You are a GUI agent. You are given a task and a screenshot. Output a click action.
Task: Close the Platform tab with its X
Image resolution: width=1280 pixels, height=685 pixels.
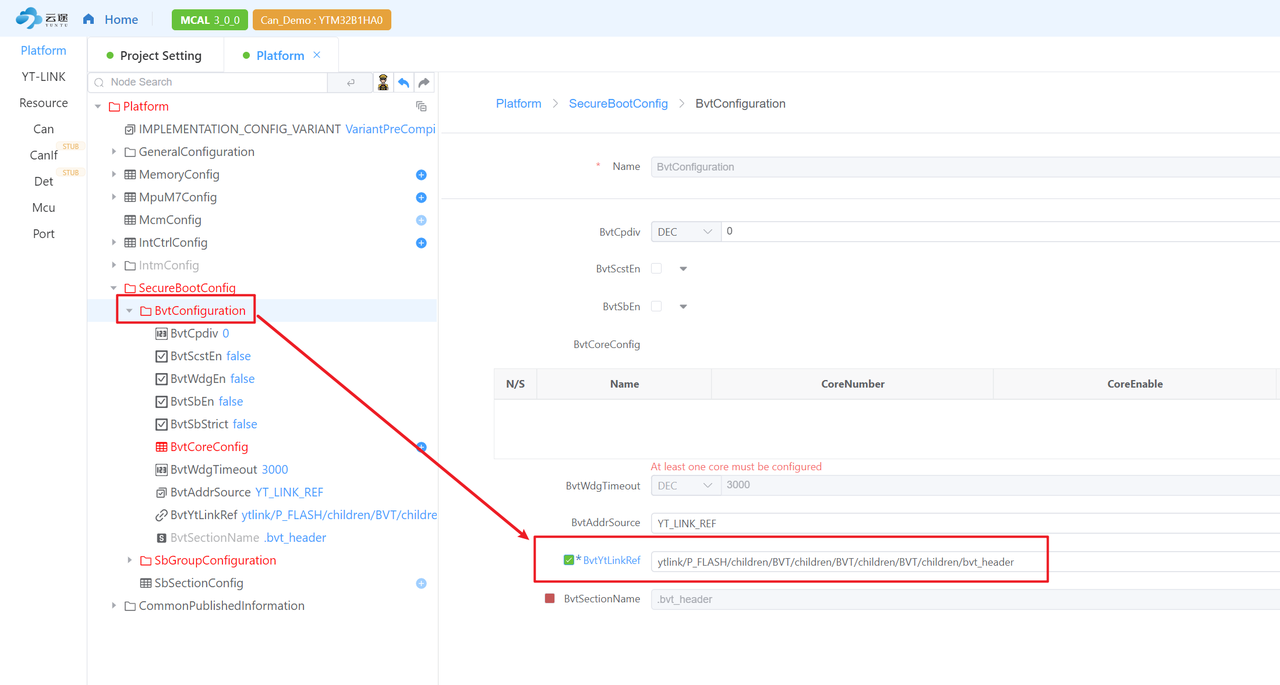click(317, 55)
